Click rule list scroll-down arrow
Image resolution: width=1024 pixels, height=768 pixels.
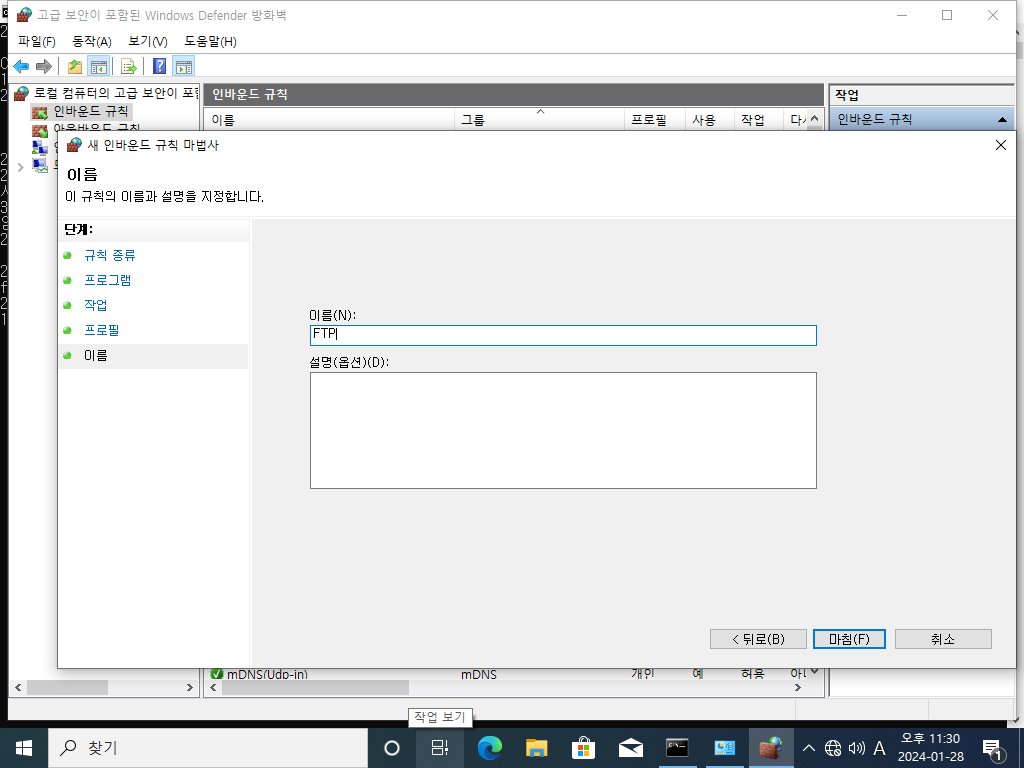(x=814, y=672)
